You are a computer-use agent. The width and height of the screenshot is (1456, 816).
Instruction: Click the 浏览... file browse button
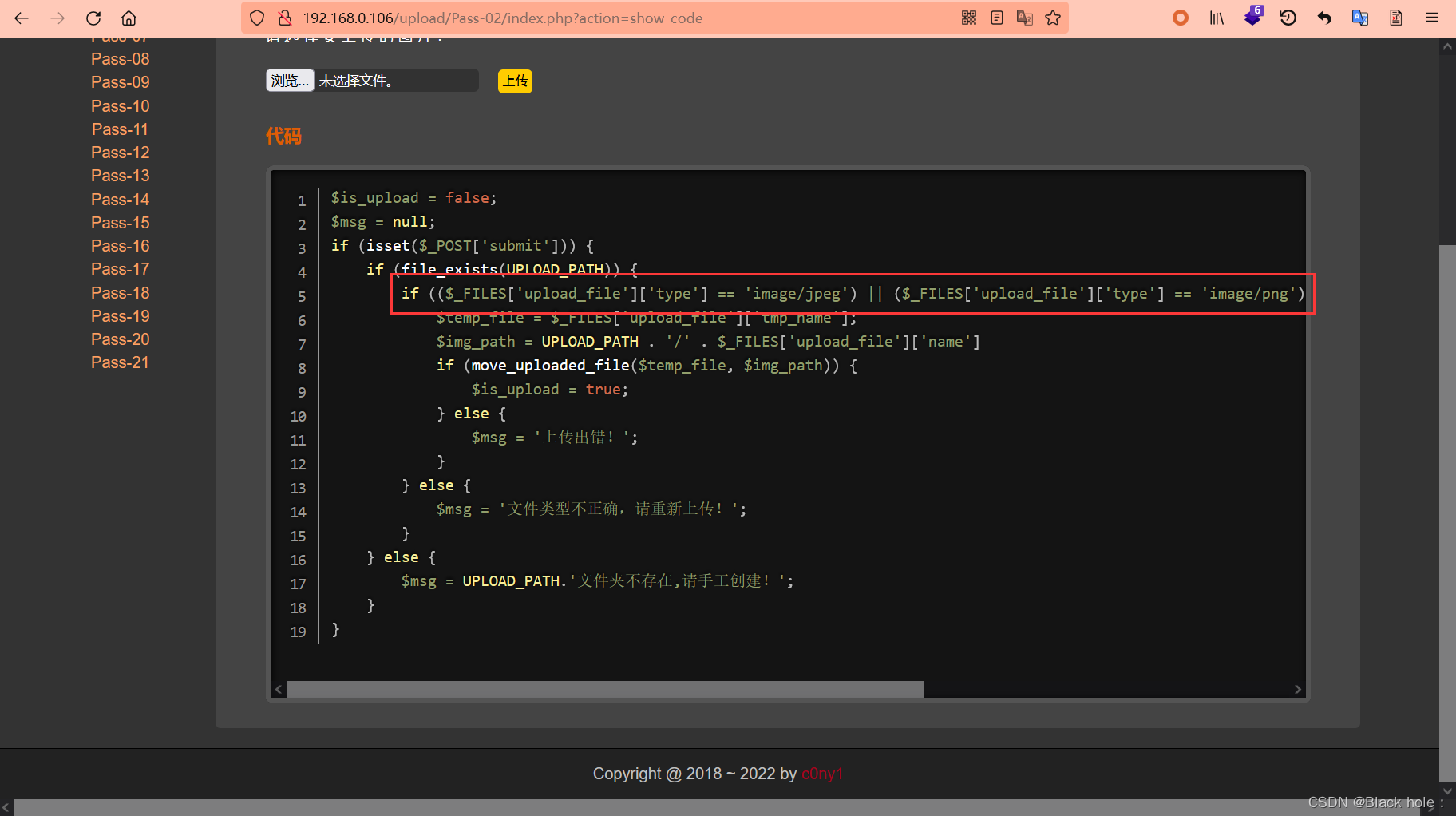click(x=289, y=80)
